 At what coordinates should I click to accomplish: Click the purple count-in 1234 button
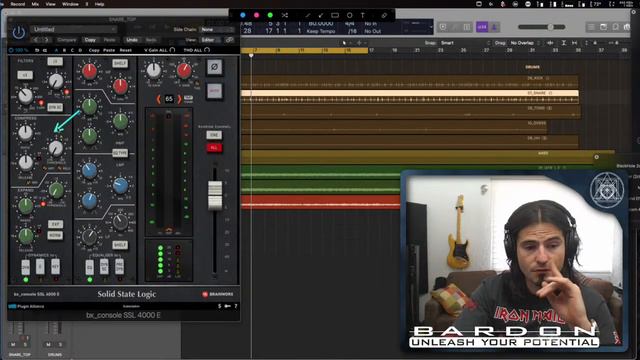[x=482, y=27]
